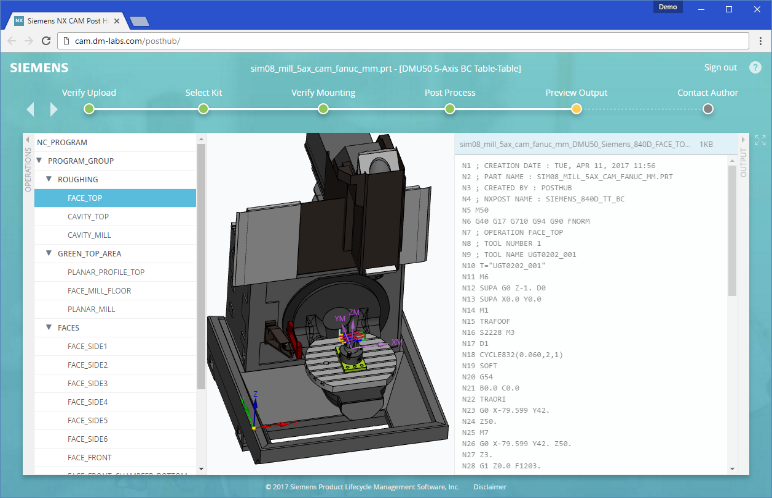Collapse the GREEN_TOP_AREA tree node
Screen dimensions: 772x498
(49, 253)
